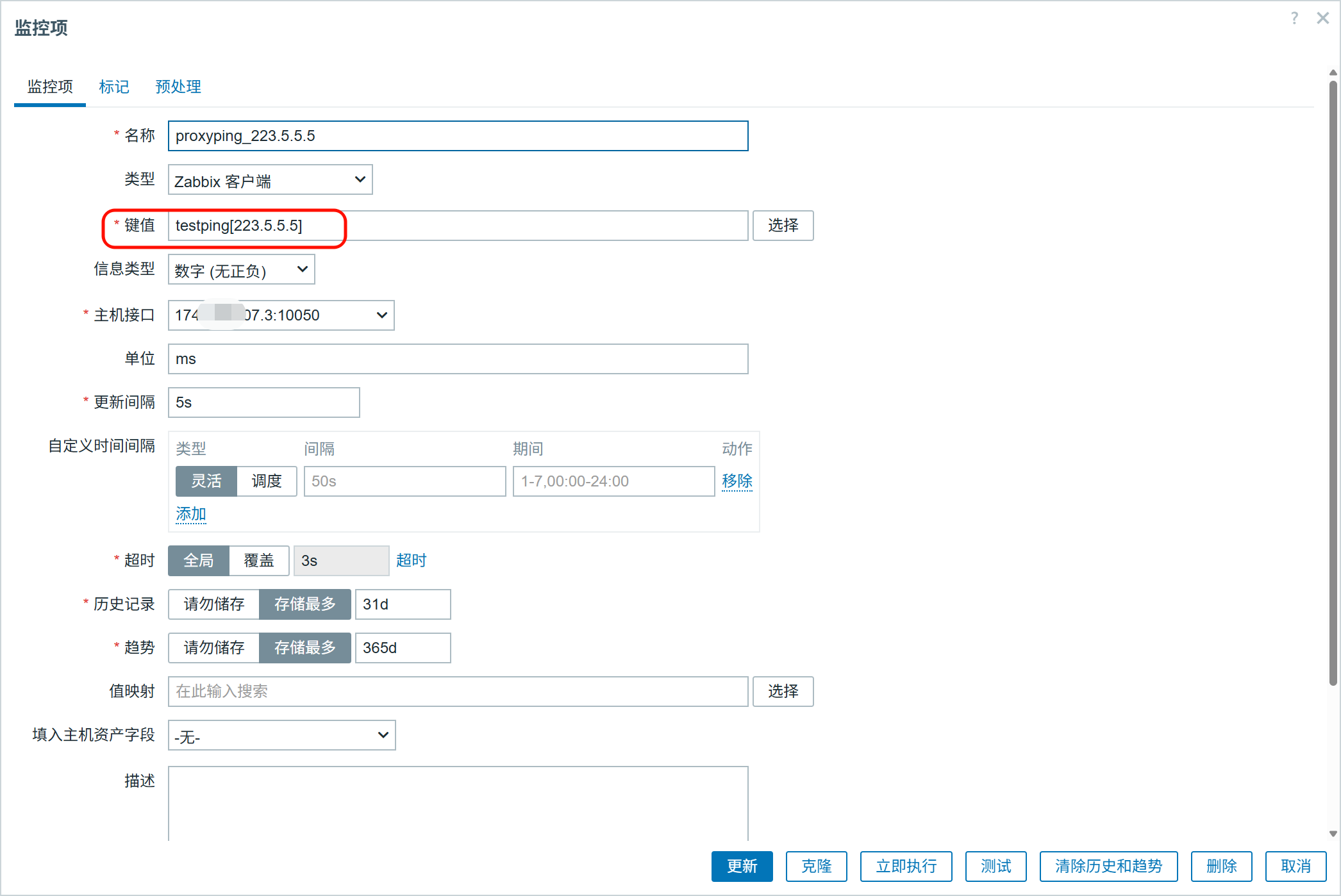Image resolution: width=1341 pixels, height=896 pixels.
Task: Click the 添加 link to add interval
Action: [191, 514]
